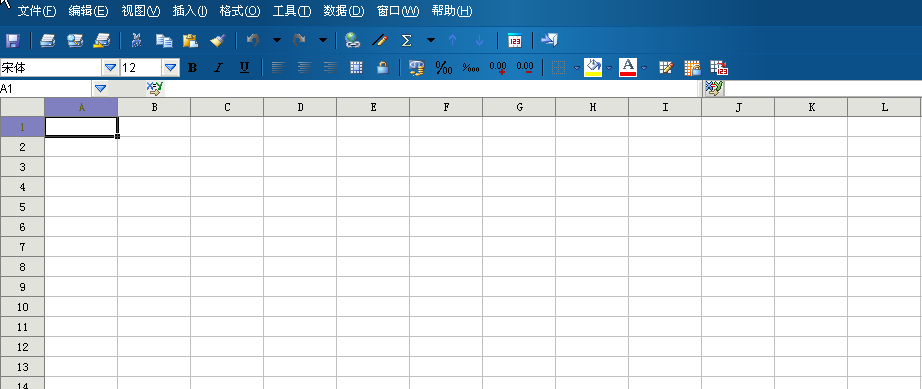
Task: Click the formula check icon beside name box
Action: pos(155,89)
